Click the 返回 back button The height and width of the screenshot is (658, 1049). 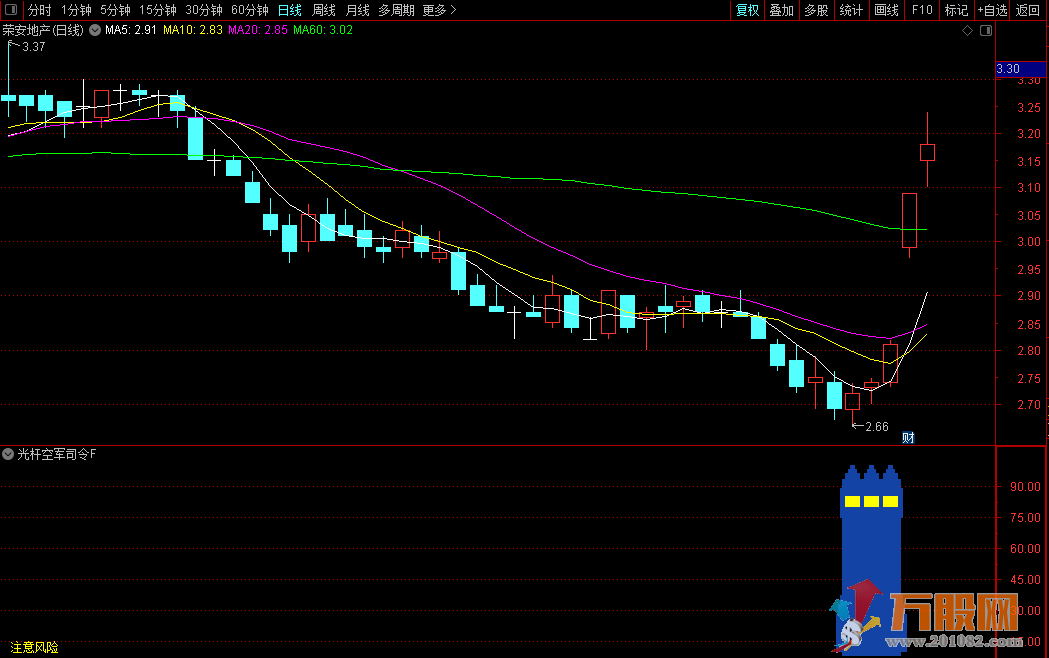pos(1028,10)
